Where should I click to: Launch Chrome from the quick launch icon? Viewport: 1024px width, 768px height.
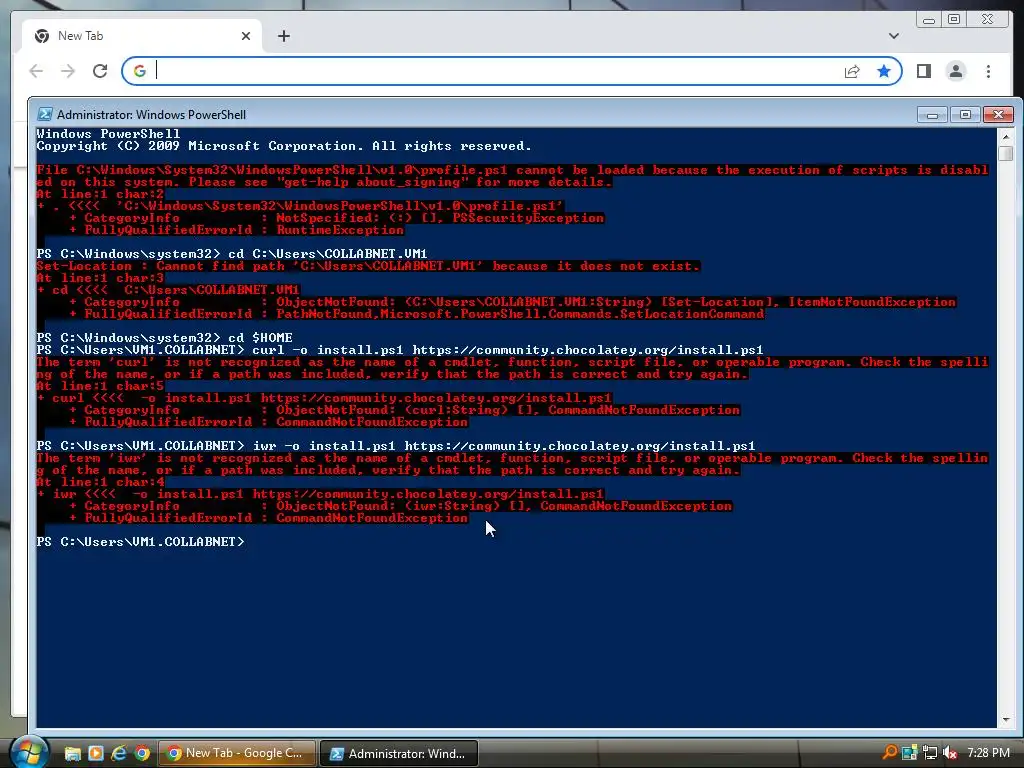click(x=142, y=754)
